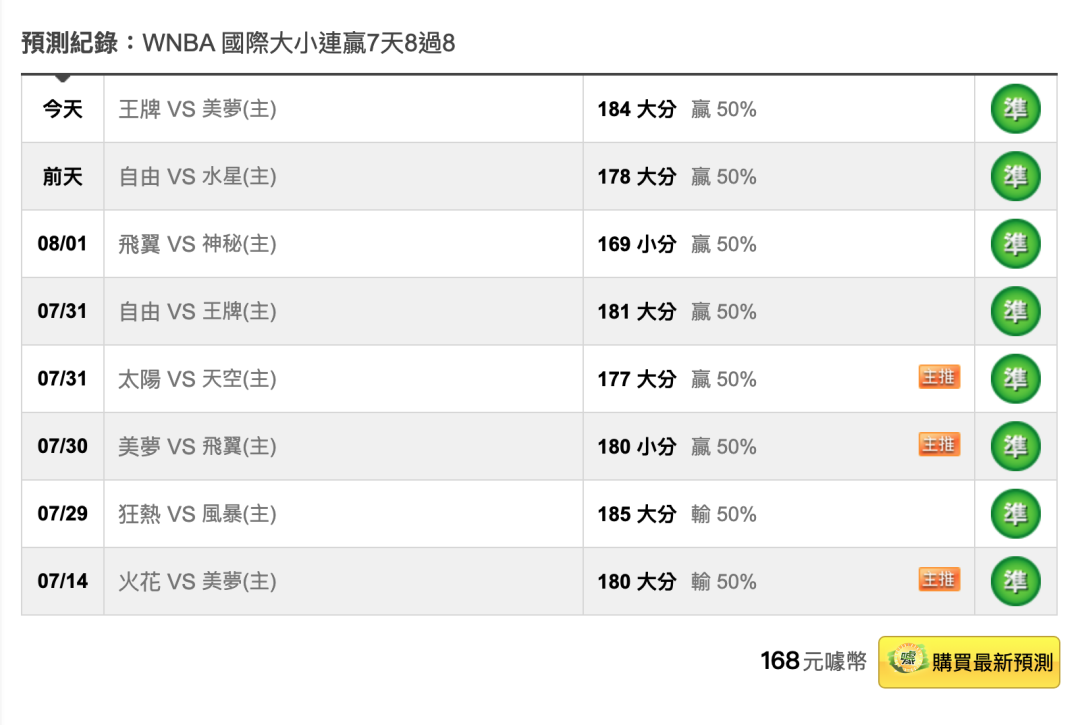The width and height of the screenshot is (1080, 725).
Task: Click orange 主推 tag on 美夢 VS 飛翼 row
Action: coord(939,444)
